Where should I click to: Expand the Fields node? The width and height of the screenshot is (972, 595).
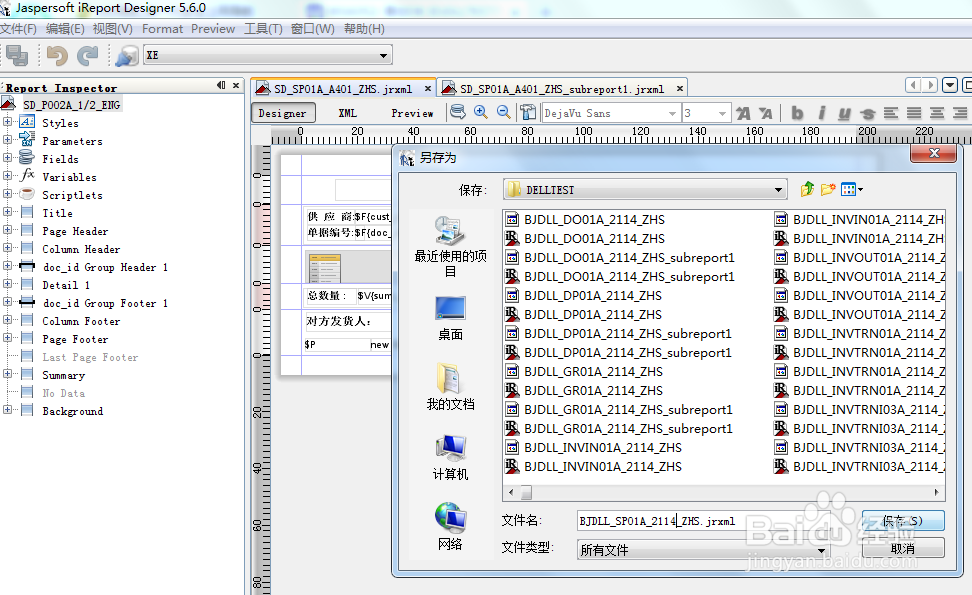[7, 157]
